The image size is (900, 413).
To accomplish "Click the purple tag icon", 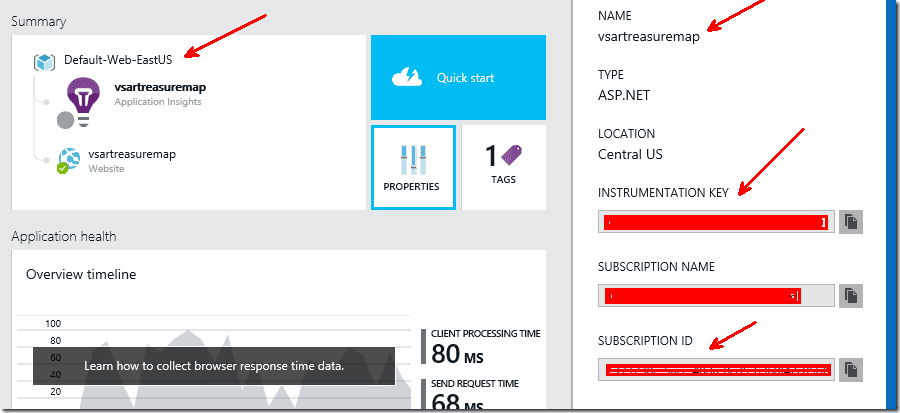I will pyautogui.click(x=511, y=155).
